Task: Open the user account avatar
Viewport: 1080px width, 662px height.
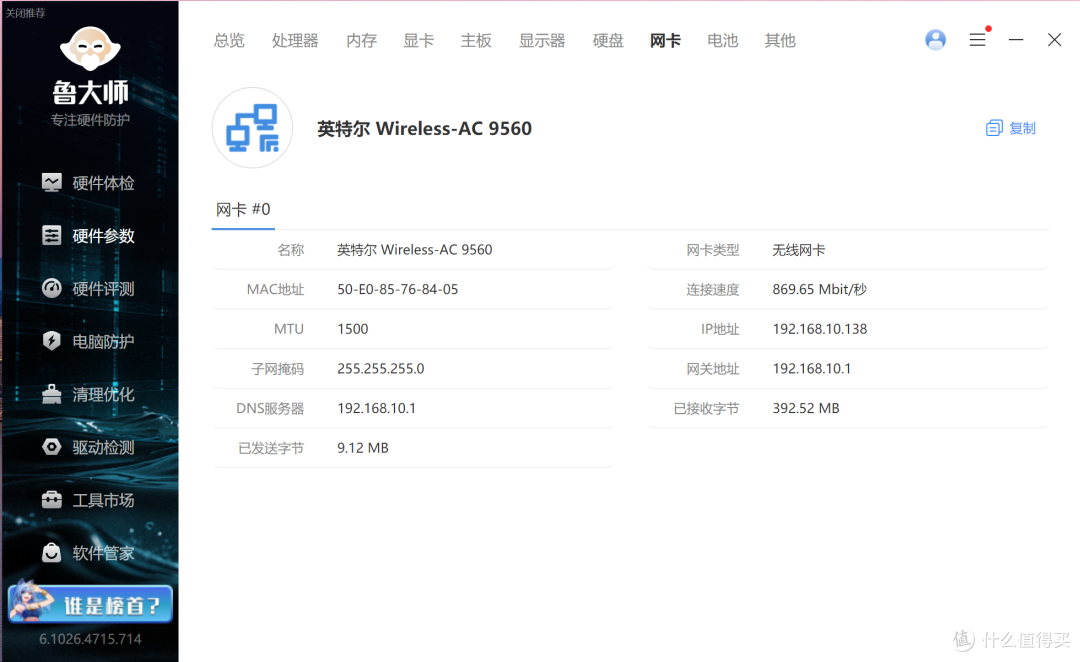Action: tap(935, 40)
